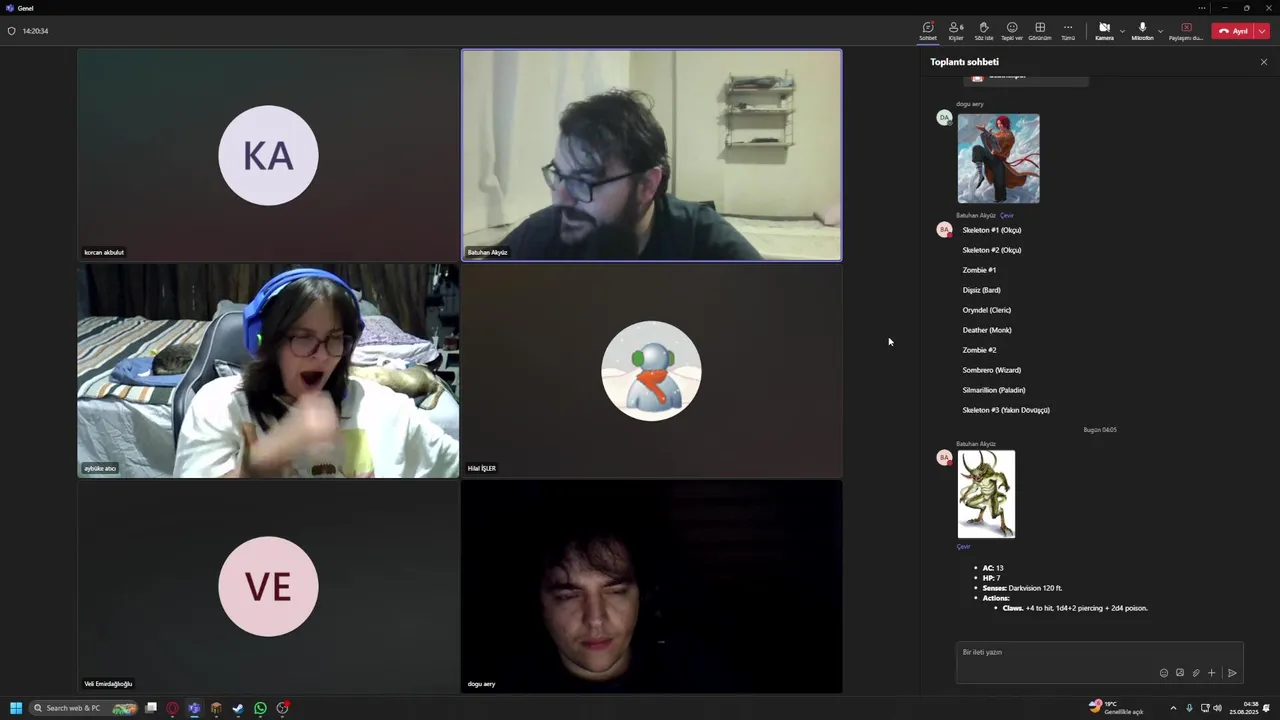1280x720 pixels.
Task: Click the Paylaşımı durdur share button
Action: pyautogui.click(x=1186, y=31)
